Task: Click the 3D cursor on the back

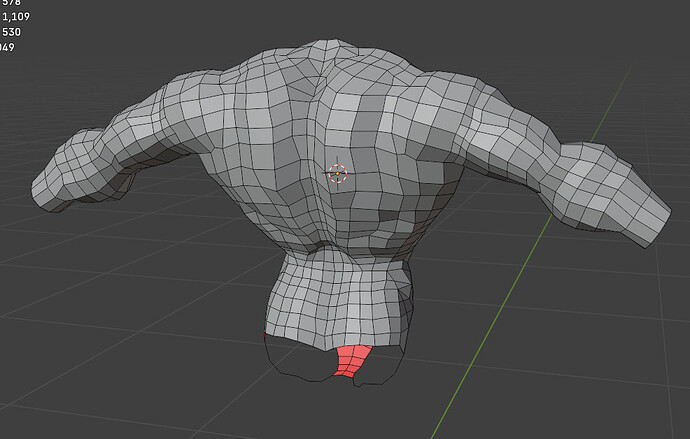Action: click(338, 174)
